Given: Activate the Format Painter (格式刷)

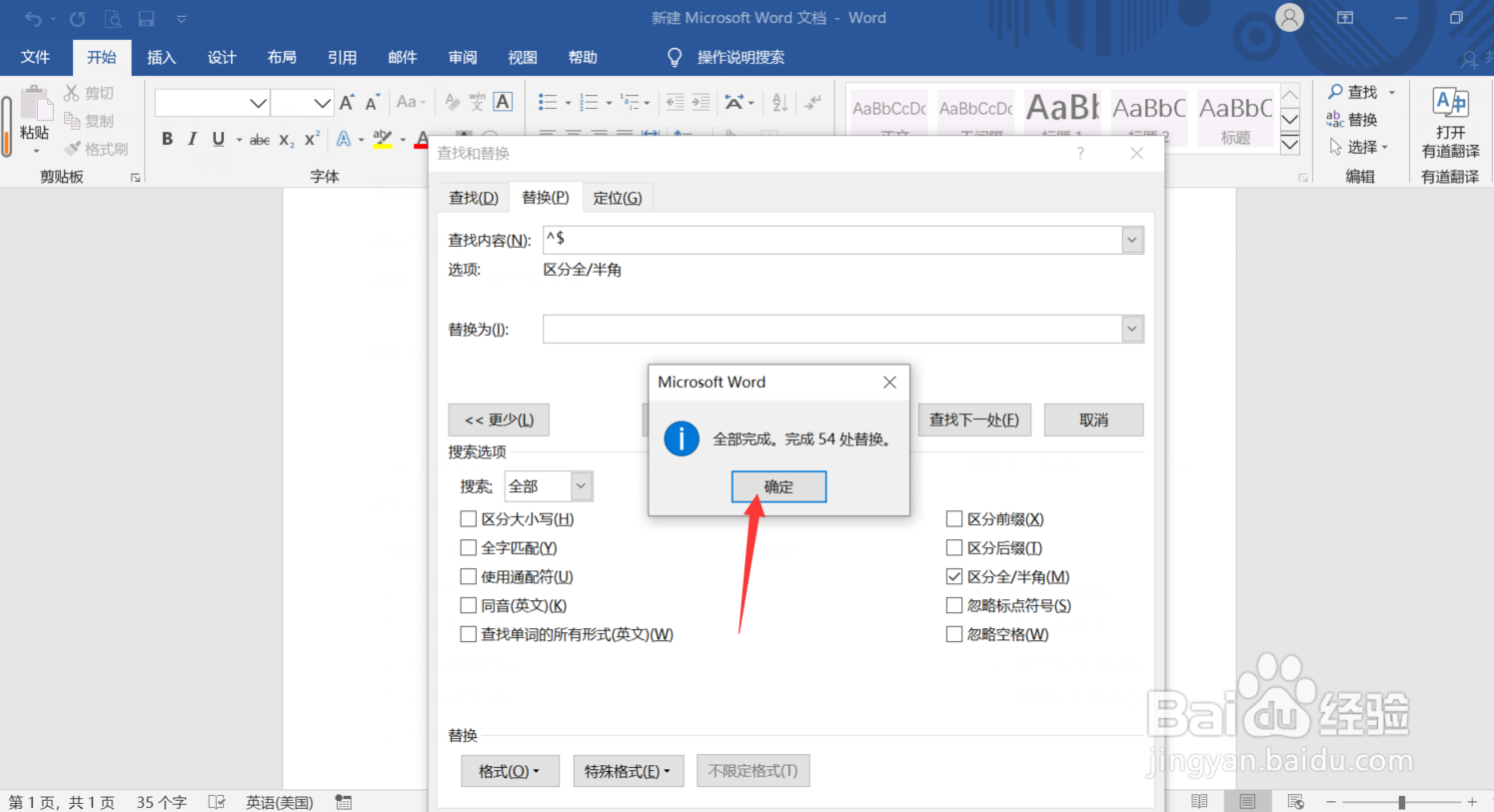Looking at the screenshot, I should point(97,149).
